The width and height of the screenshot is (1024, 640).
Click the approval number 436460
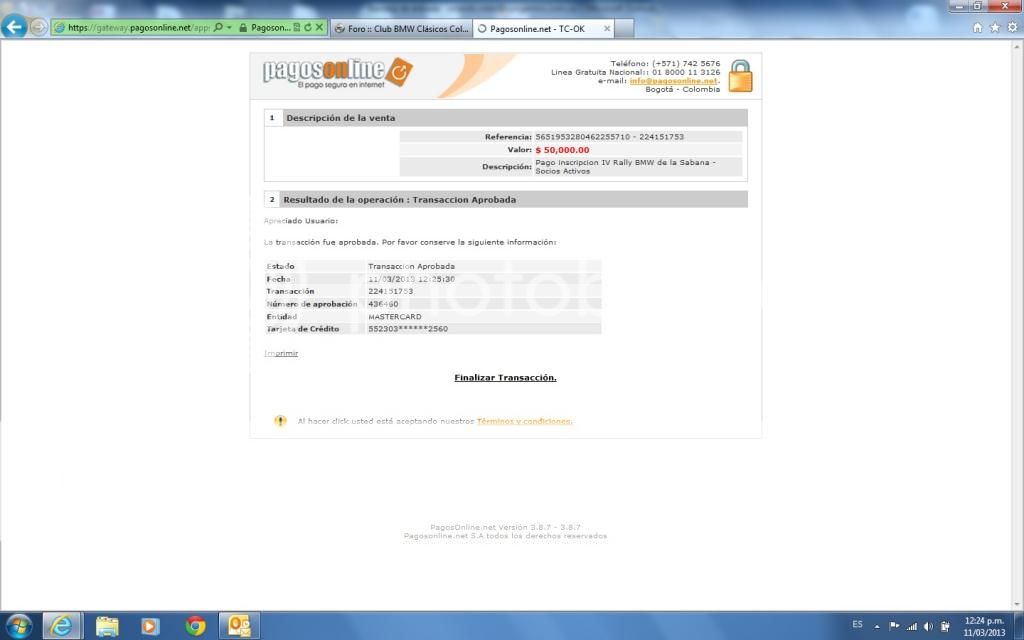tap(383, 304)
